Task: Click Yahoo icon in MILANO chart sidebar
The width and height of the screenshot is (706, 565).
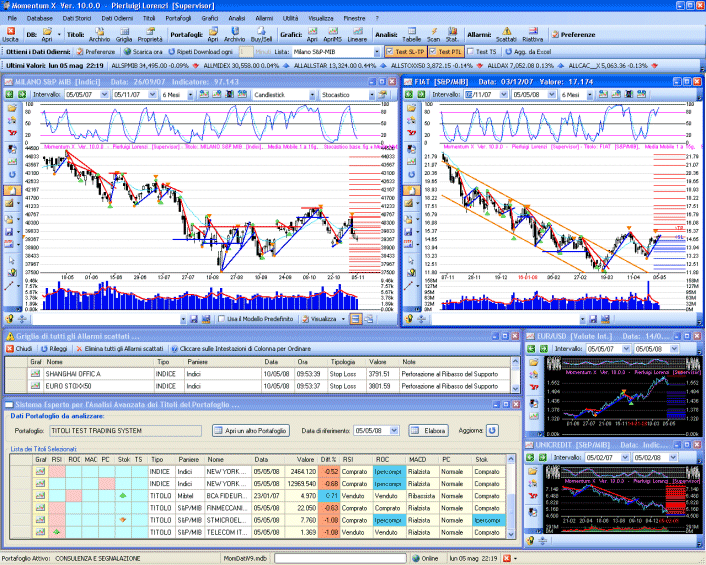Action: point(12,133)
